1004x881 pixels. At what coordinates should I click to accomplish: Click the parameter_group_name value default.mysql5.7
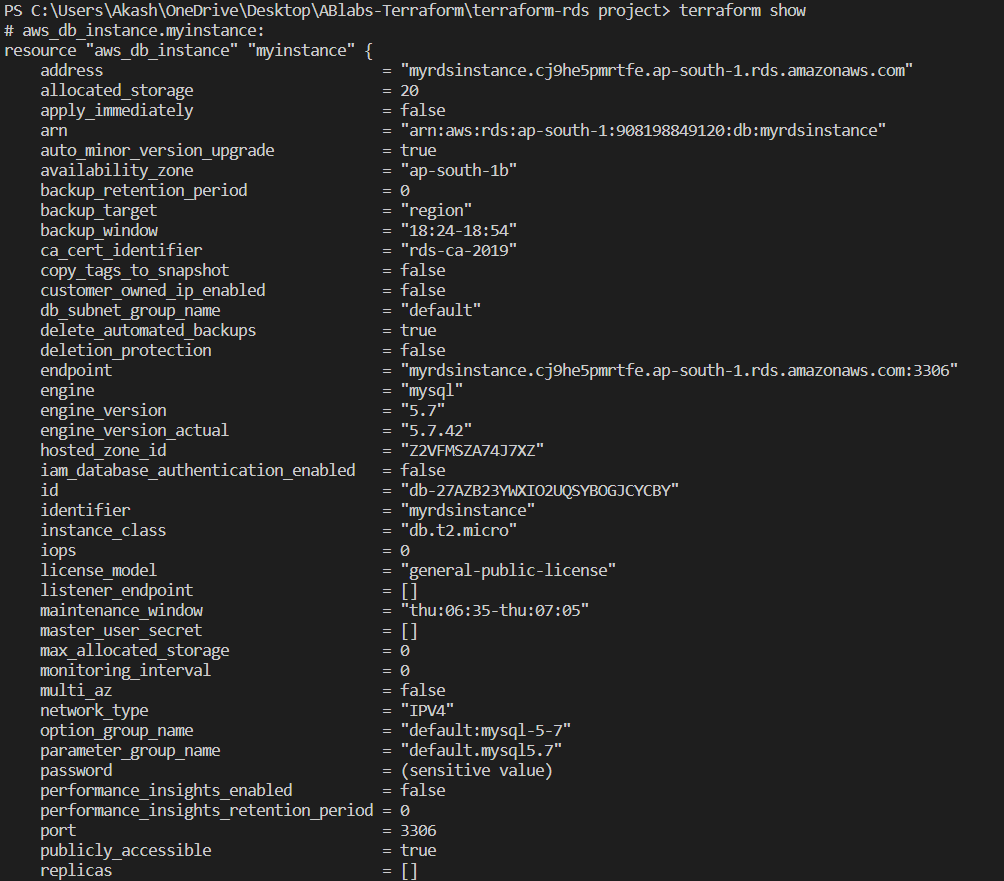pos(481,750)
